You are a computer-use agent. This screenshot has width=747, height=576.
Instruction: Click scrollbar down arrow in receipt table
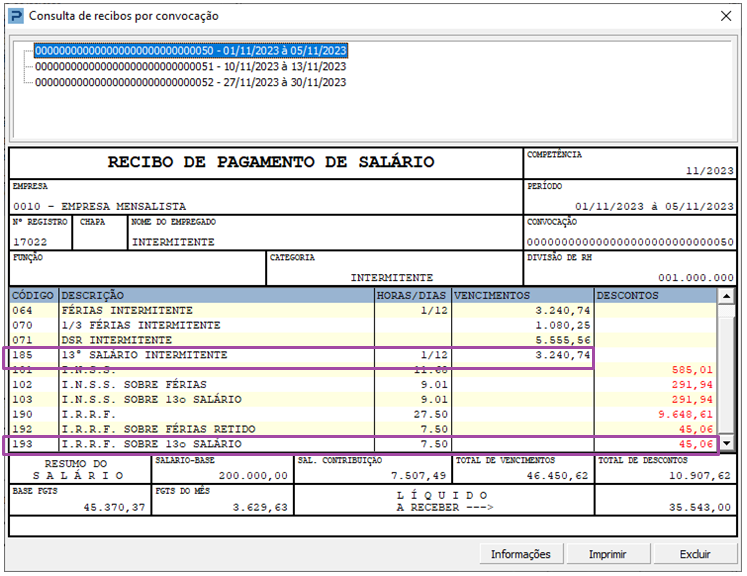(x=726, y=444)
